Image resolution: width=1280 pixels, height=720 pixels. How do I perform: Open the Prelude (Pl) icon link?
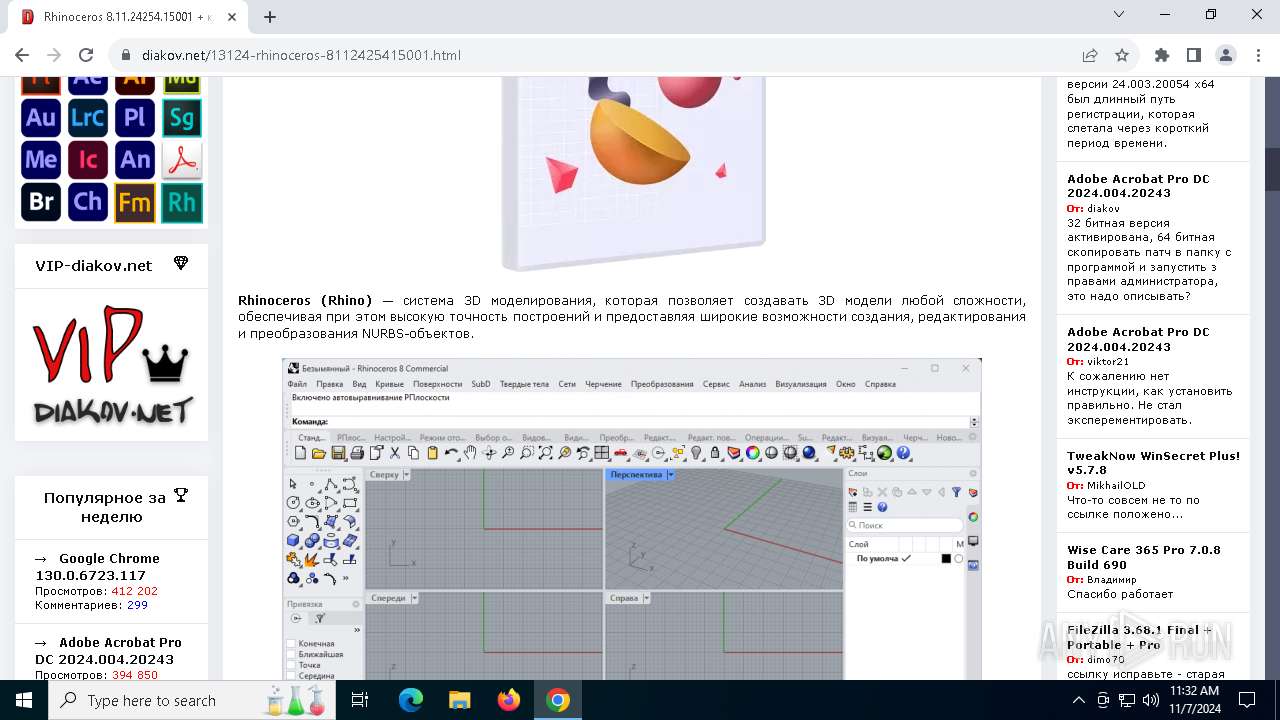[x=135, y=118]
